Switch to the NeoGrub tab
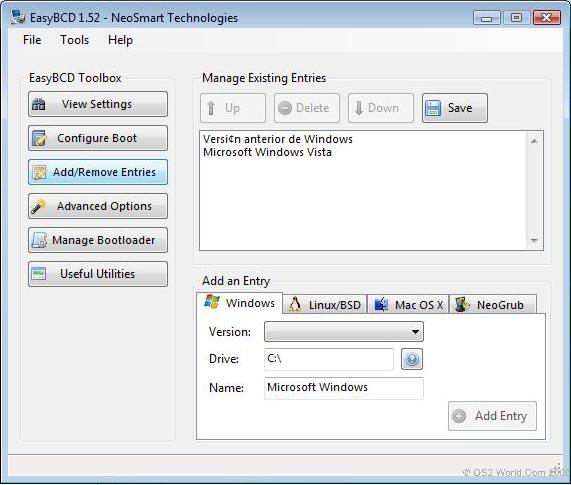Viewport: 571px width, 485px height. point(493,304)
